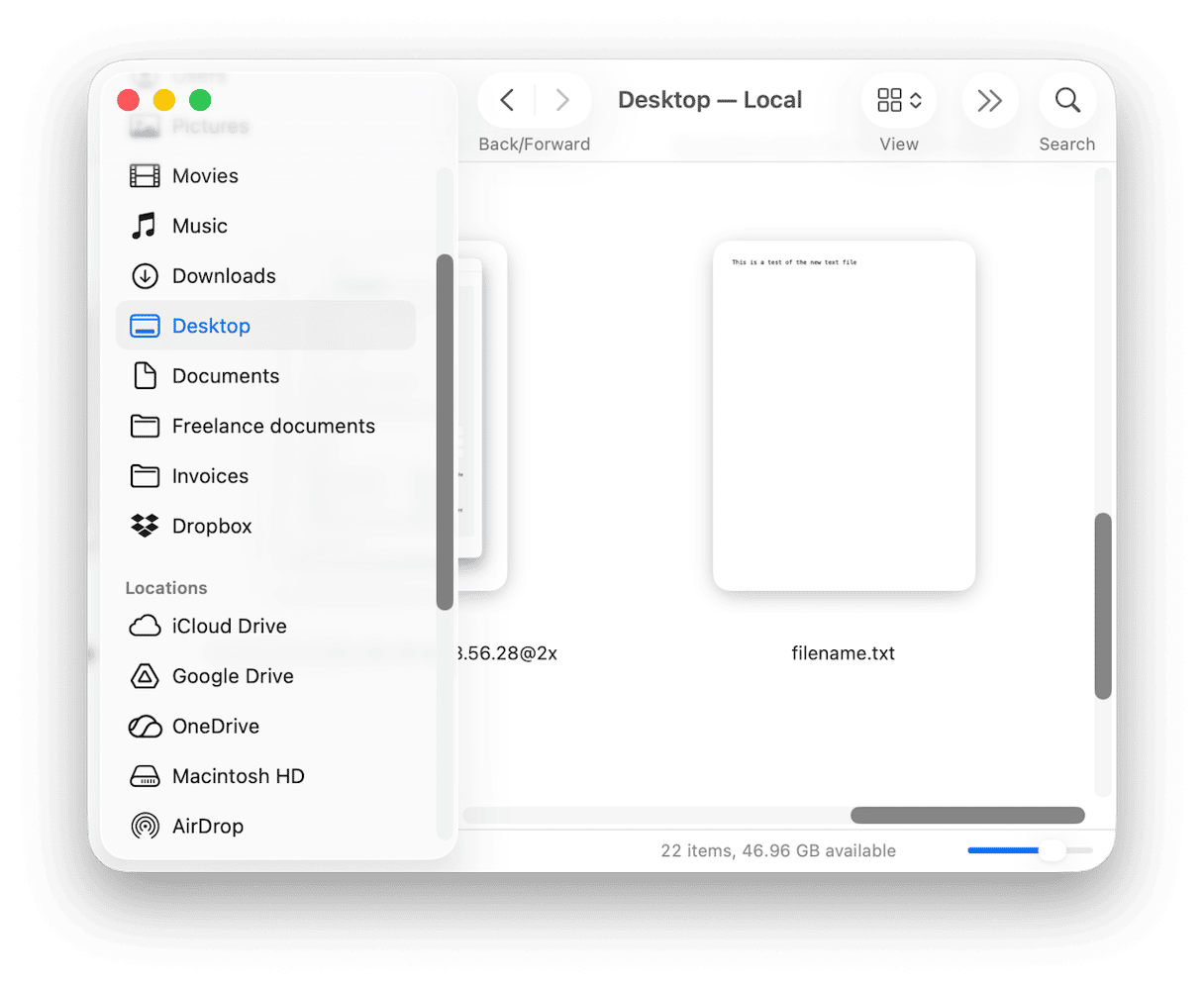Open the Movies folder label
The width and height of the screenshot is (1204, 988).
coord(205,176)
